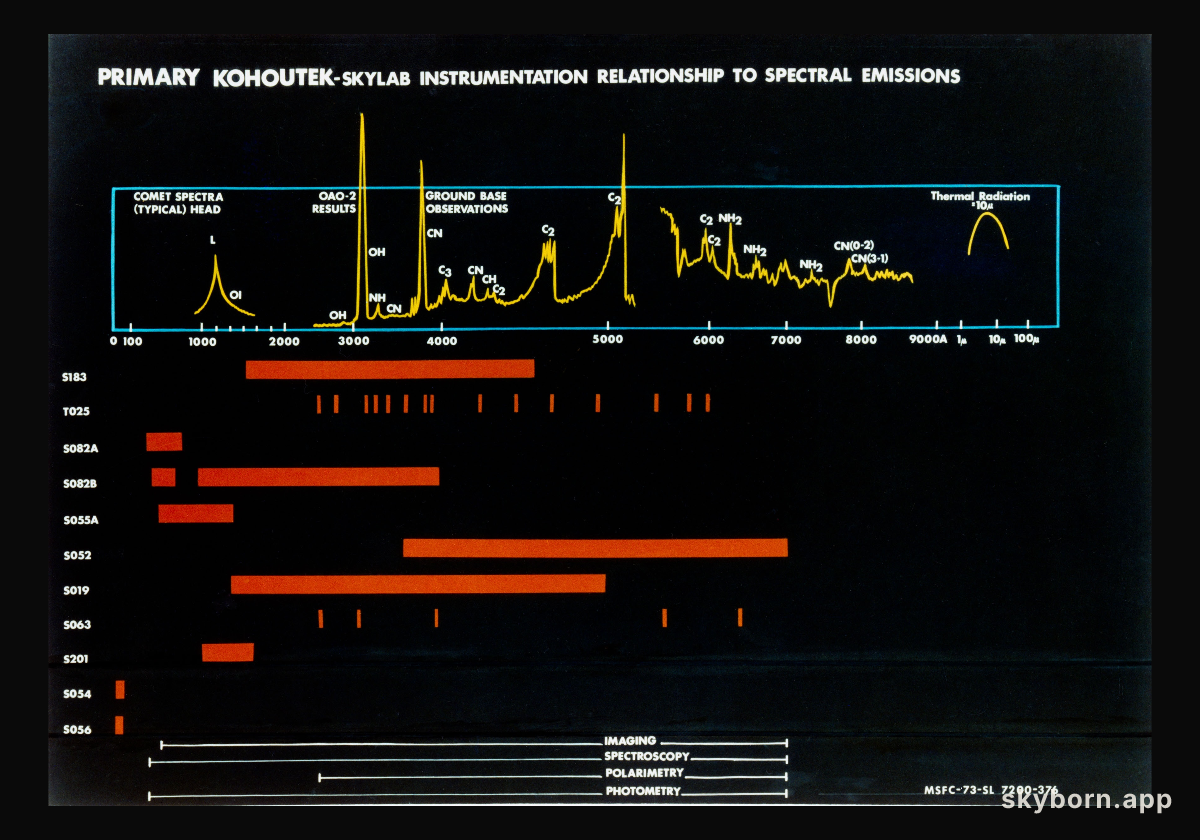Click the "COMET SPECTRA (TYPICAL) HEAD" caption
This screenshot has height=840, width=1200.
click(178, 203)
